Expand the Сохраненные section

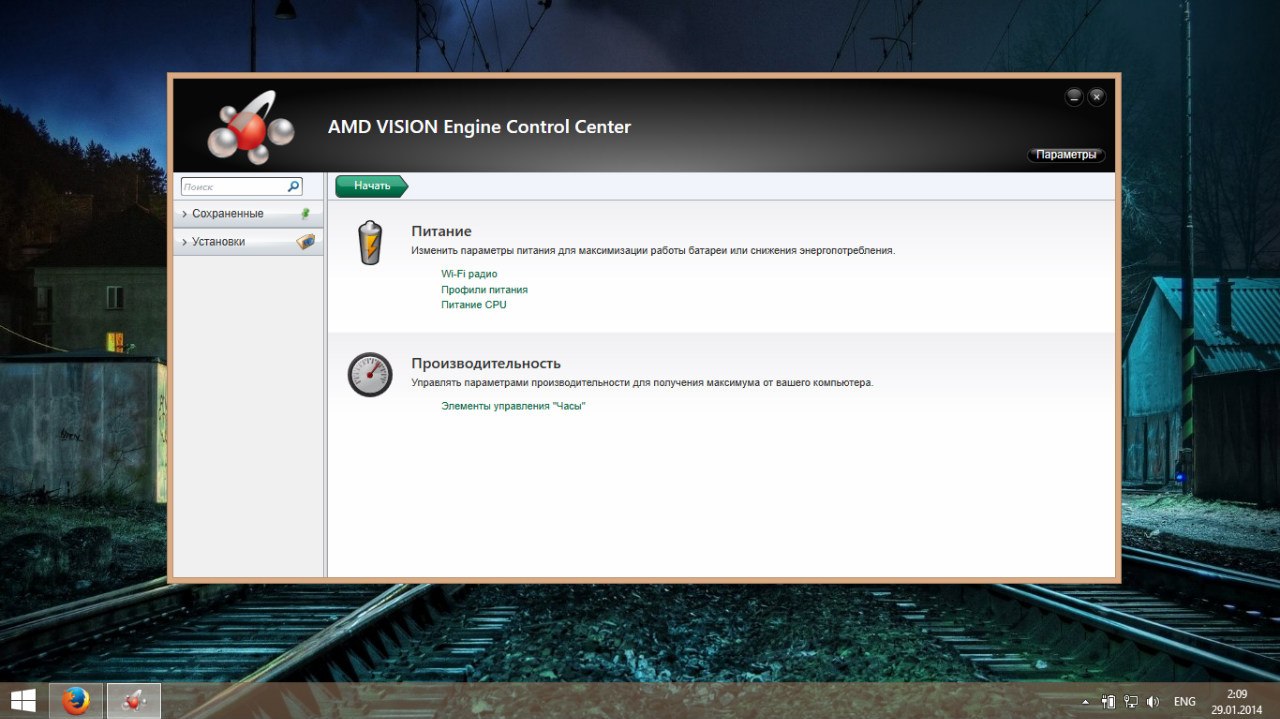228,214
